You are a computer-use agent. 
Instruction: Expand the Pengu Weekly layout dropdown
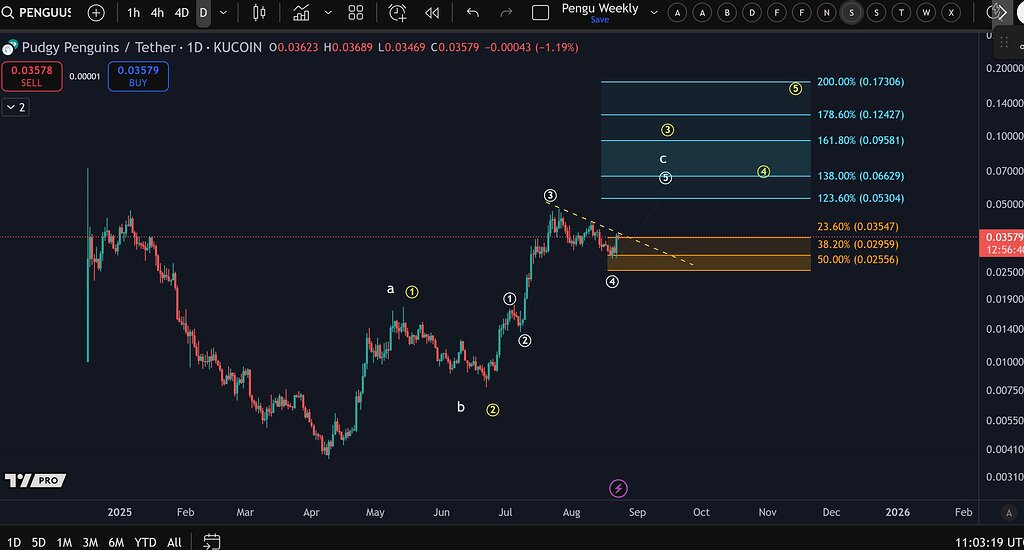[x=654, y=13]
